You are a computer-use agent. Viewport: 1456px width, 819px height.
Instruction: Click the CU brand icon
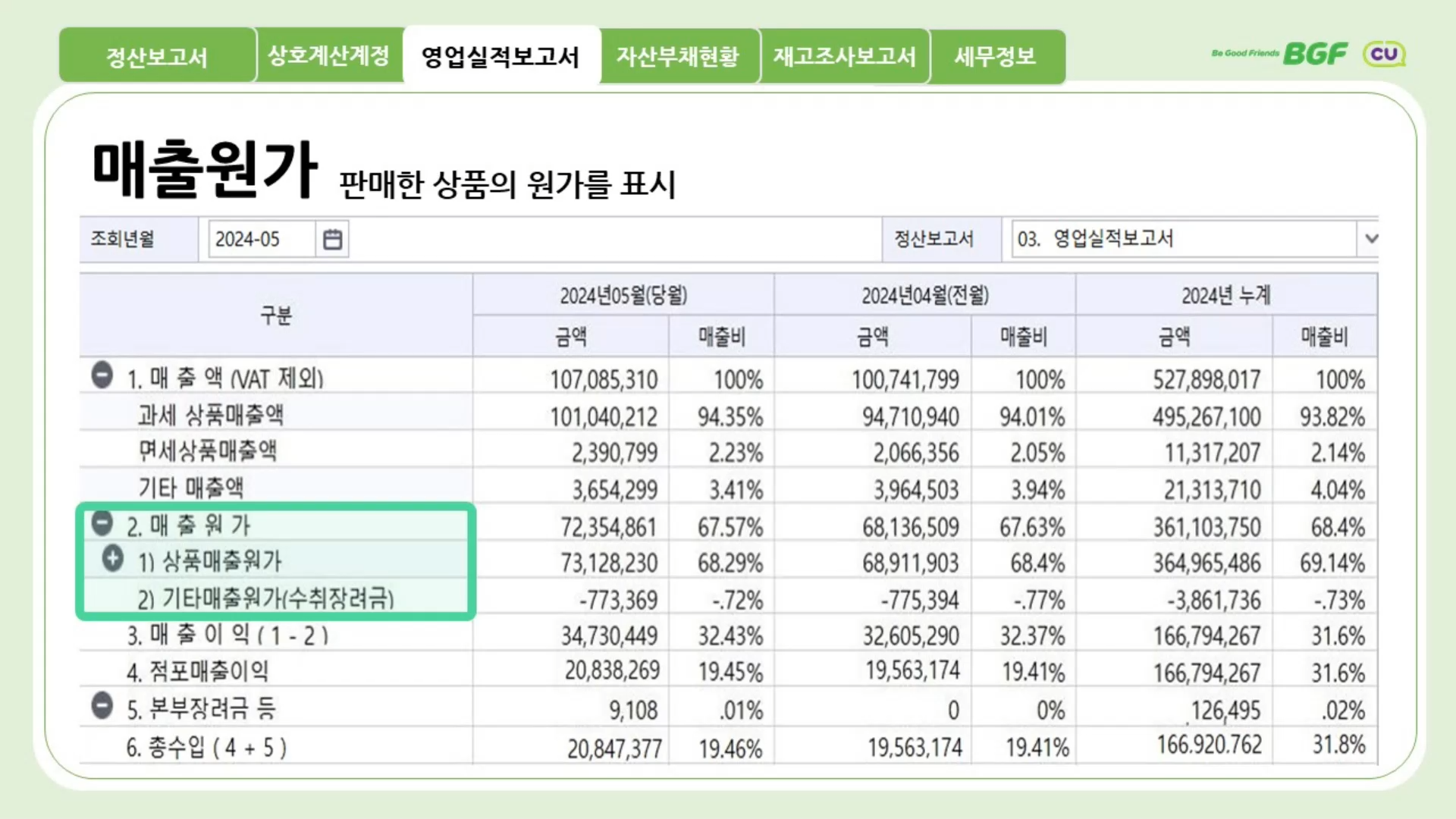[1384, 54]
